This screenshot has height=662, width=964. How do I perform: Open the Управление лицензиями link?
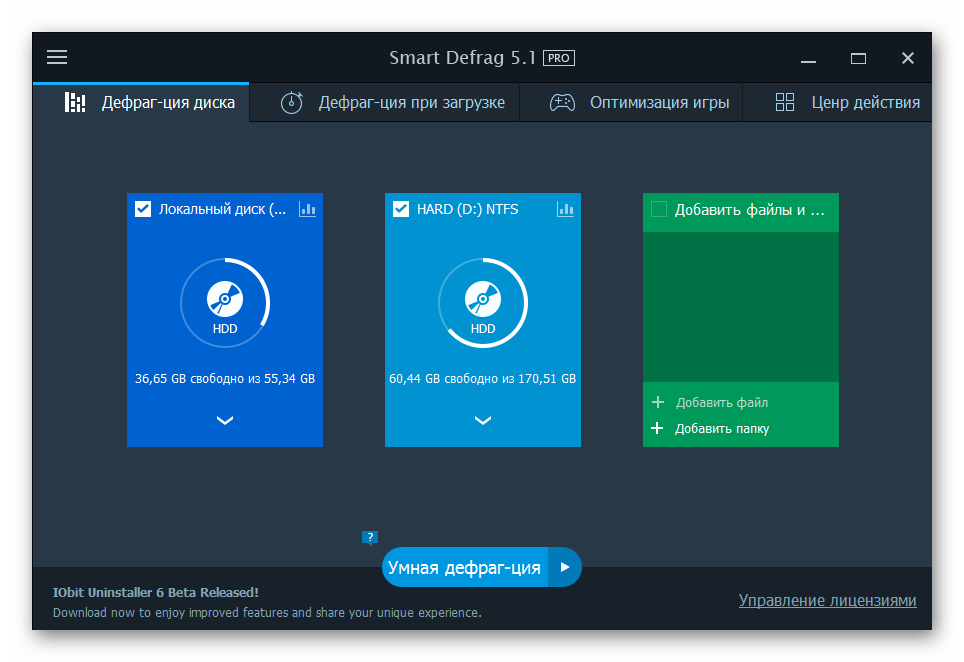coord(827,600)
